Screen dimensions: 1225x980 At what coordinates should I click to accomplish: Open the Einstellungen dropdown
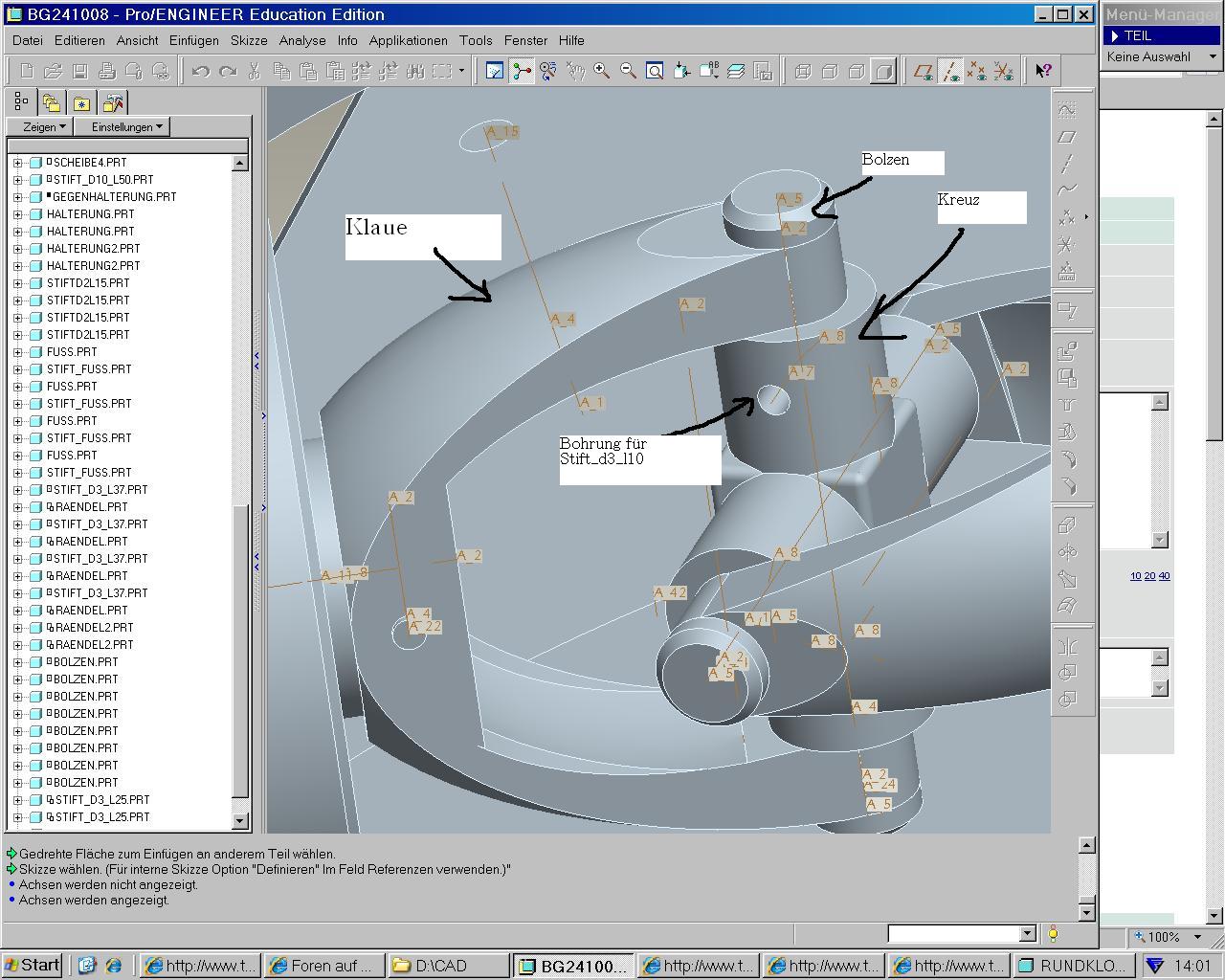(127, 126)
